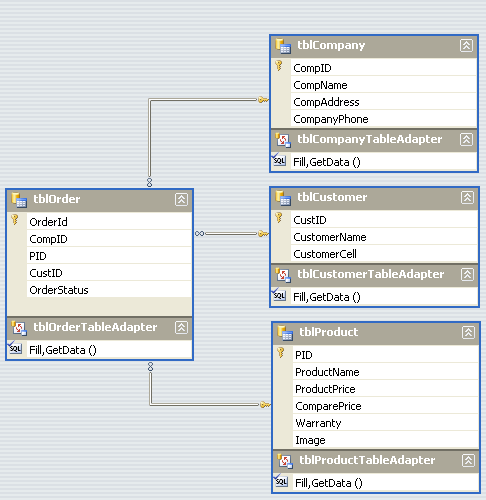Select the CustID column in tblOrder
This screenshot has width=486, height=500.
109,273
